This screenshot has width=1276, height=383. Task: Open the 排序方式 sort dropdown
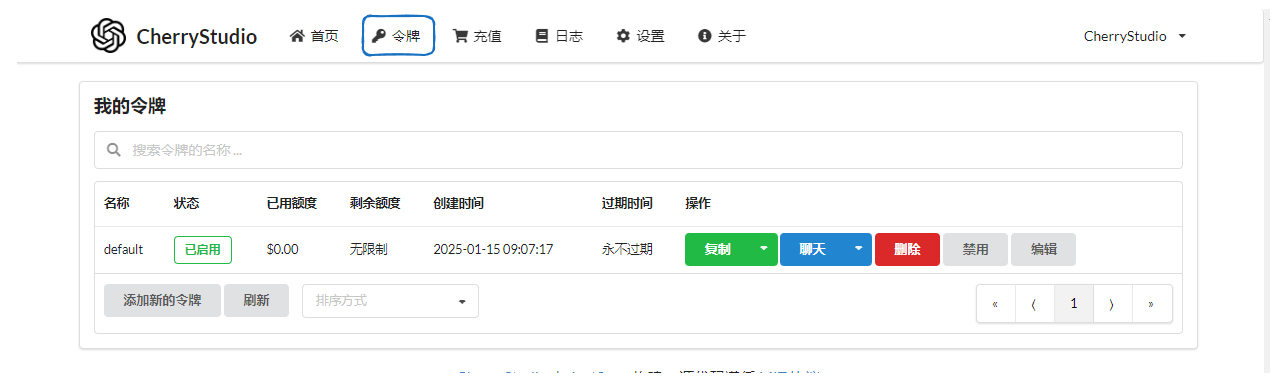pyautogui.click(x=390, y=301)
